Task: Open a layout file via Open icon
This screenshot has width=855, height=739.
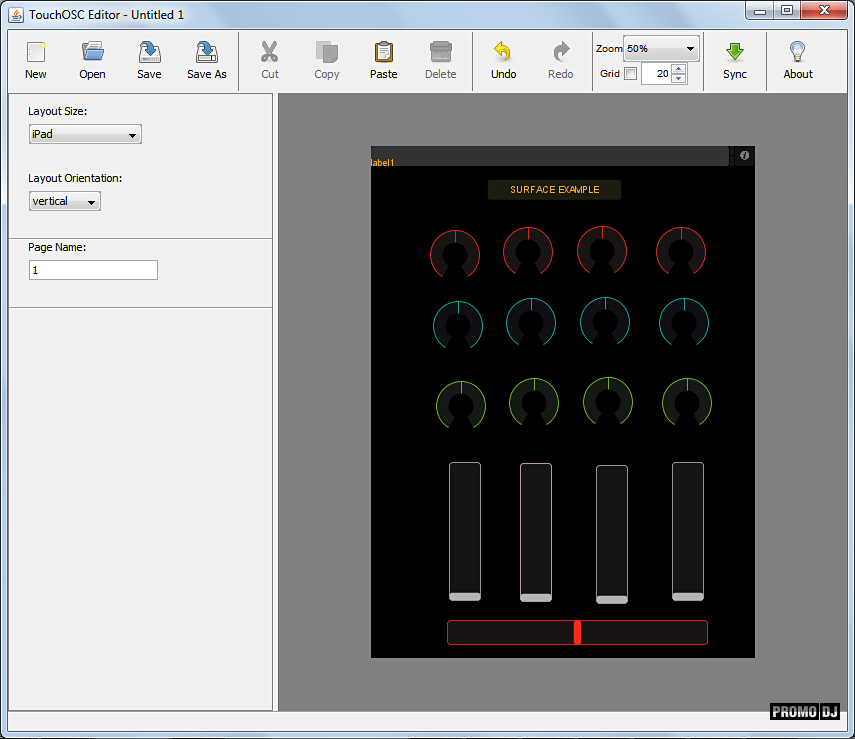Action: pos(93,51)
